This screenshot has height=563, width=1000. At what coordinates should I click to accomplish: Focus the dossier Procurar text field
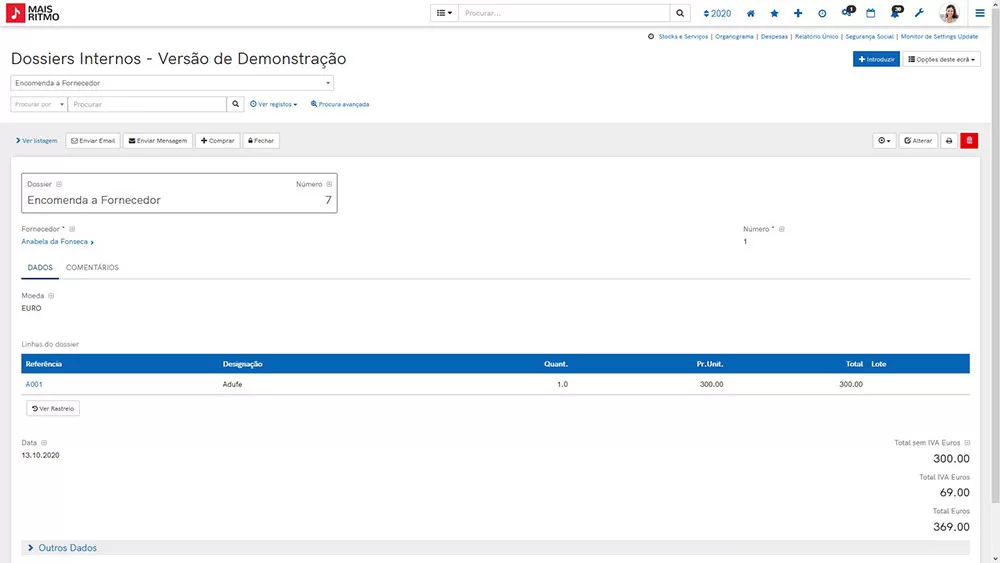147,104
